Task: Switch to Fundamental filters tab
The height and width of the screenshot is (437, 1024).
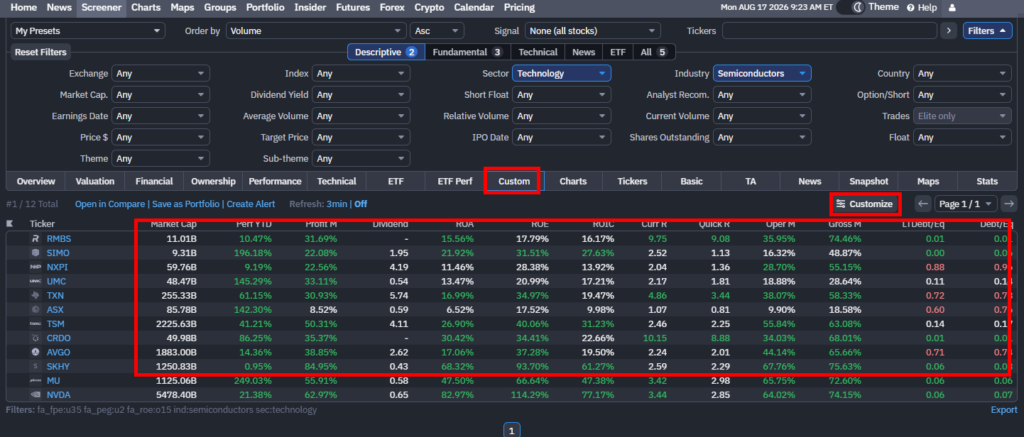Action: click(468, 52)
